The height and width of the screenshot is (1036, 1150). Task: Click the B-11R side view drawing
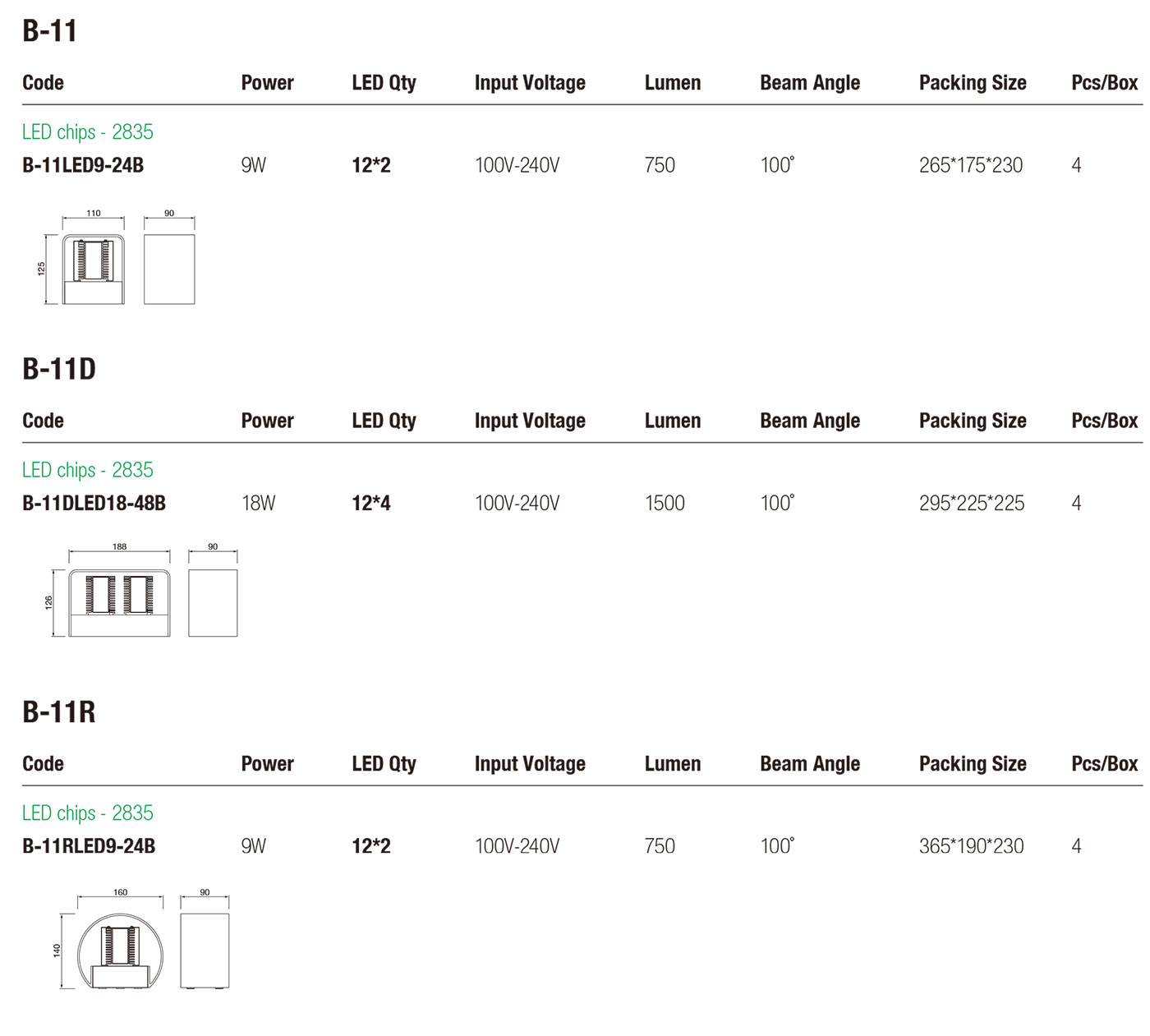coord(205,938)
